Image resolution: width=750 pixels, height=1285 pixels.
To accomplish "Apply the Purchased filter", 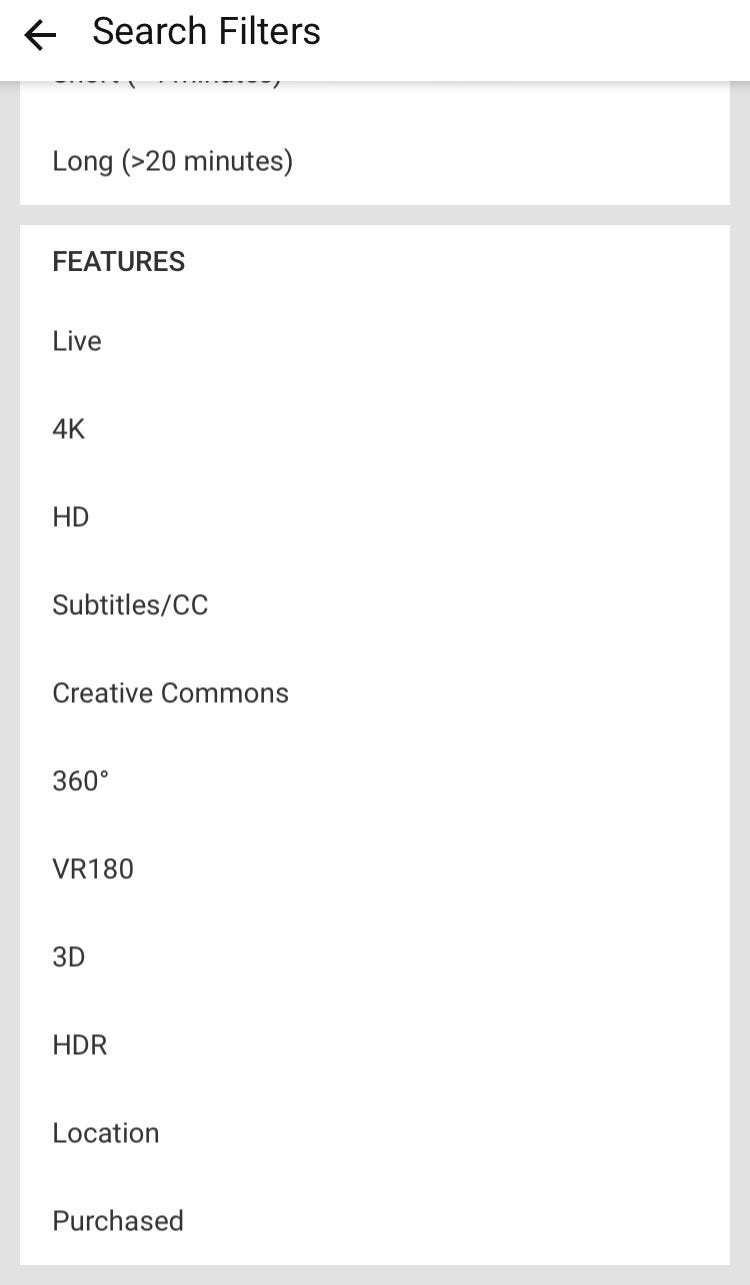I will point(374,1221).
